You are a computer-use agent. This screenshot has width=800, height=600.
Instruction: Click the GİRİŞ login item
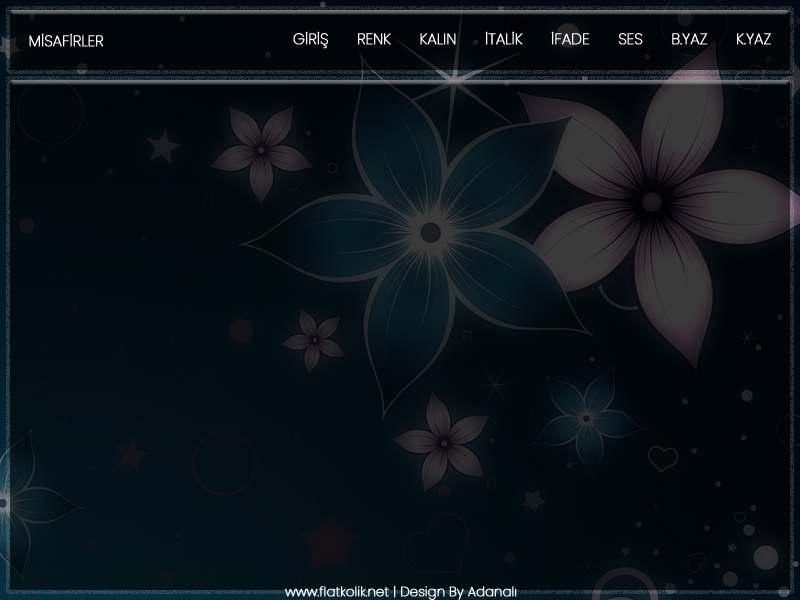[310, 39]
